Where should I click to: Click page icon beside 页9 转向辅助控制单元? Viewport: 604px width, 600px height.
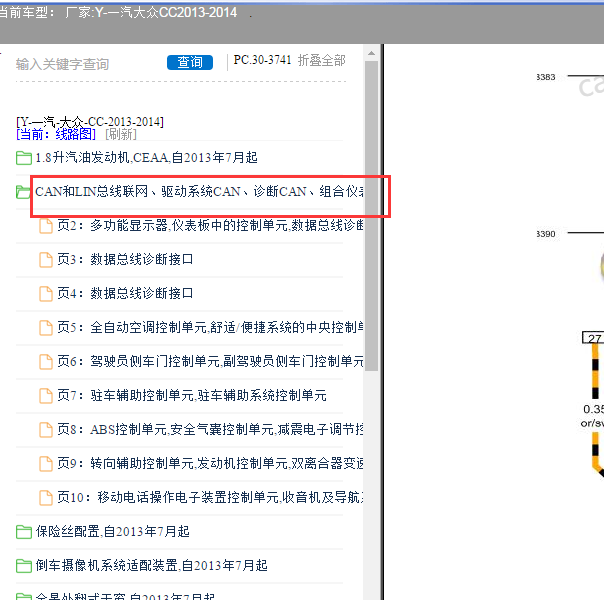46,464
